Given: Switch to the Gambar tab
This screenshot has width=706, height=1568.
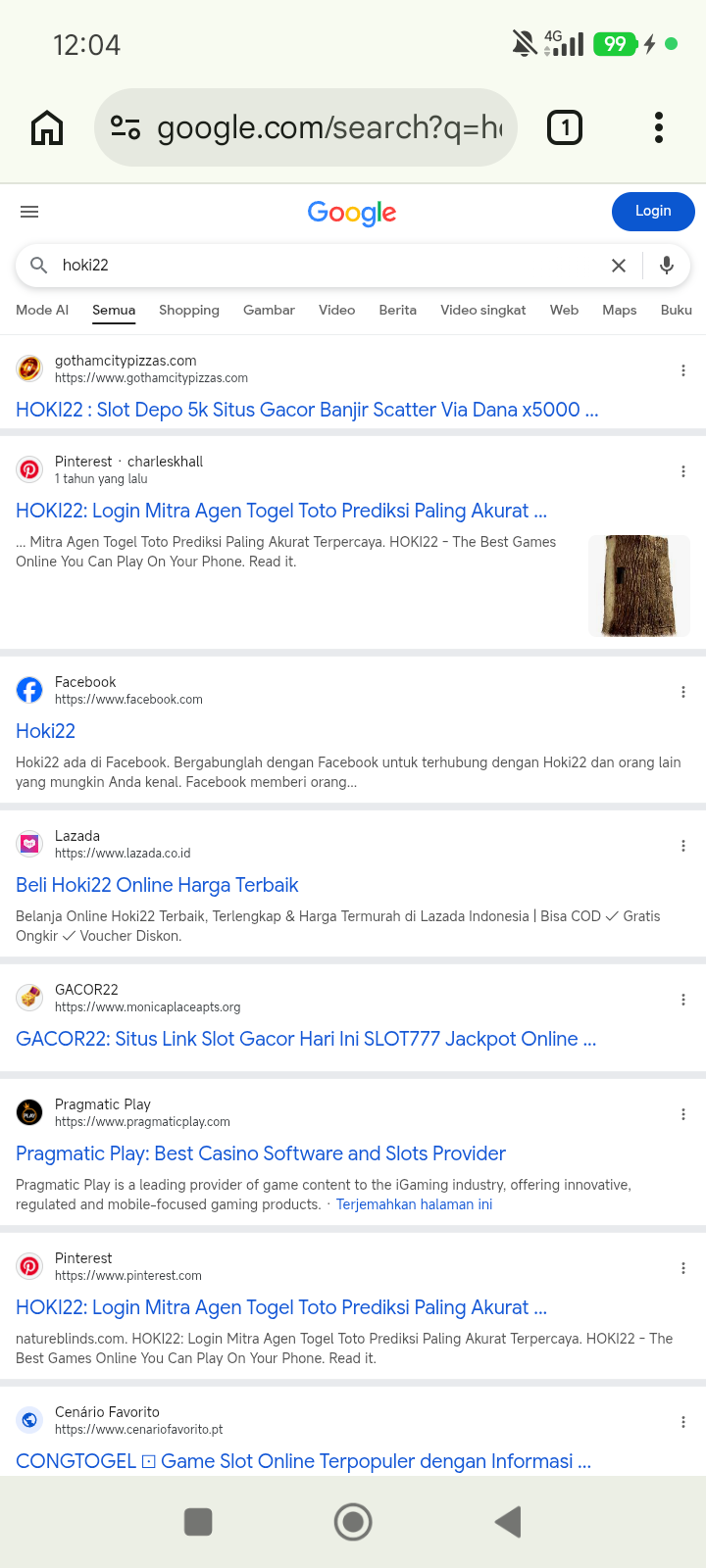Looking at the screenshot, I should 269,310.
